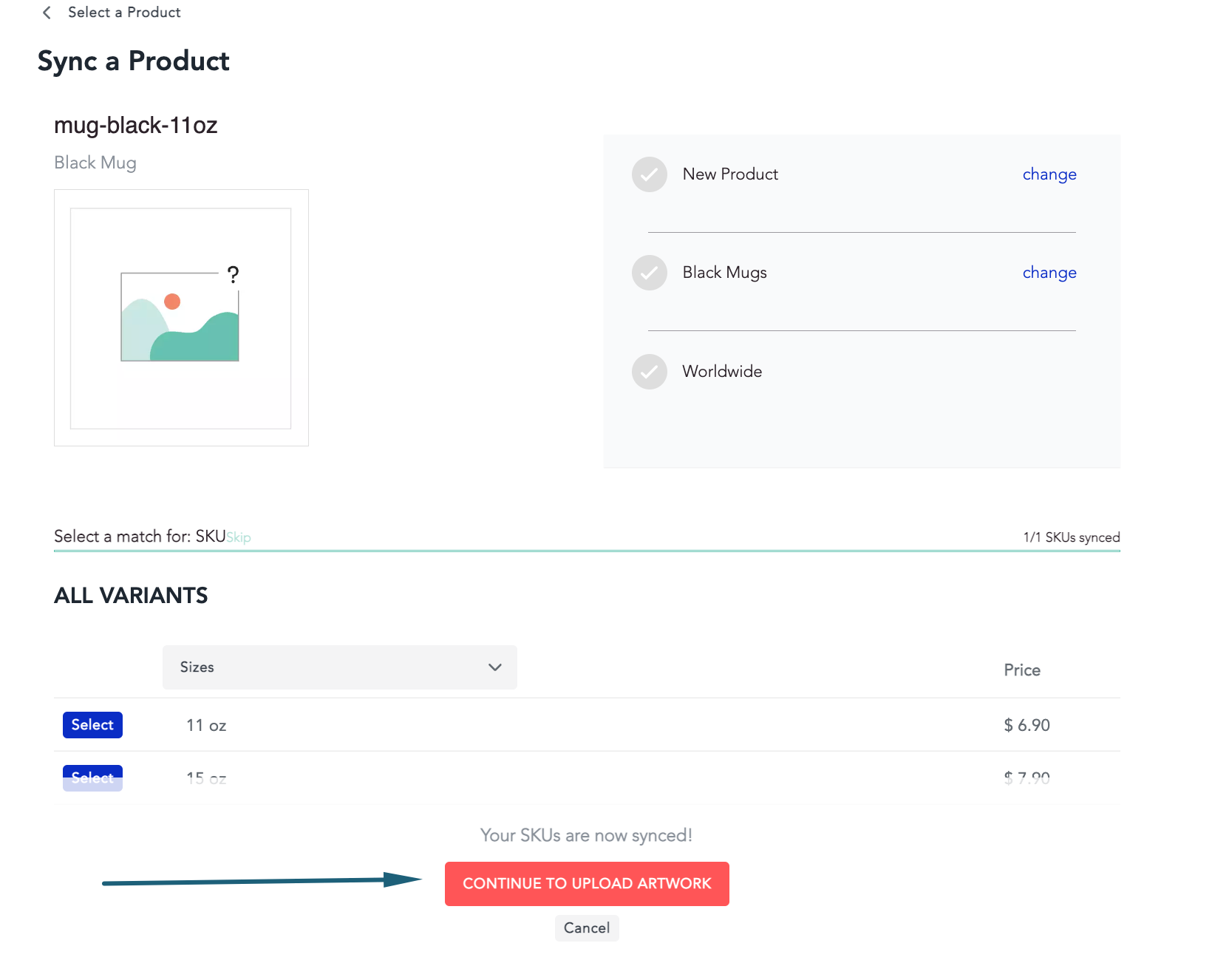Click the Black Mug subtitle text
The height and width of the screenshot is (980, 1212).
(x=95, y=163)
